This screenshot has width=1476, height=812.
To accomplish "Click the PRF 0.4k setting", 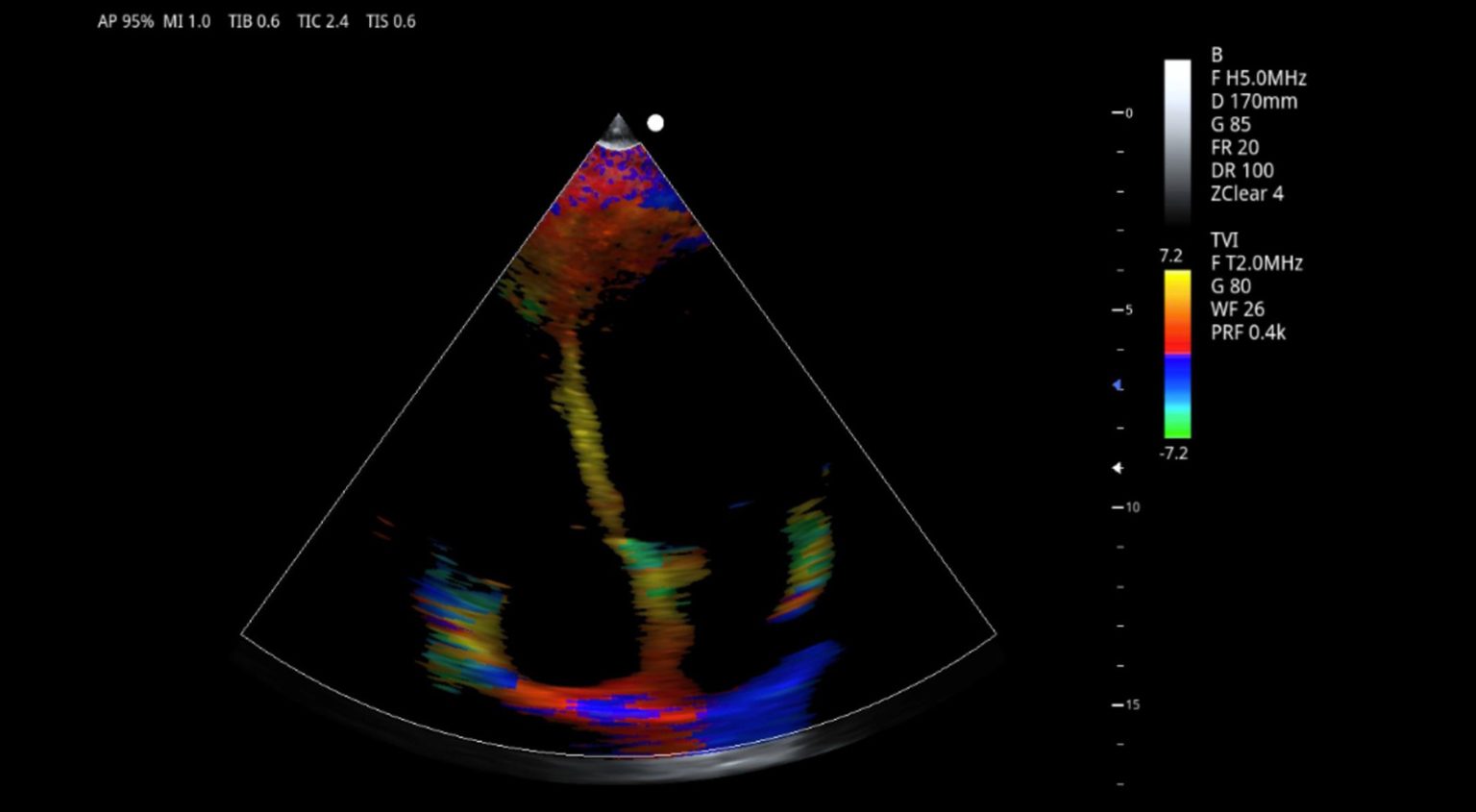I will click(1247, 332).
